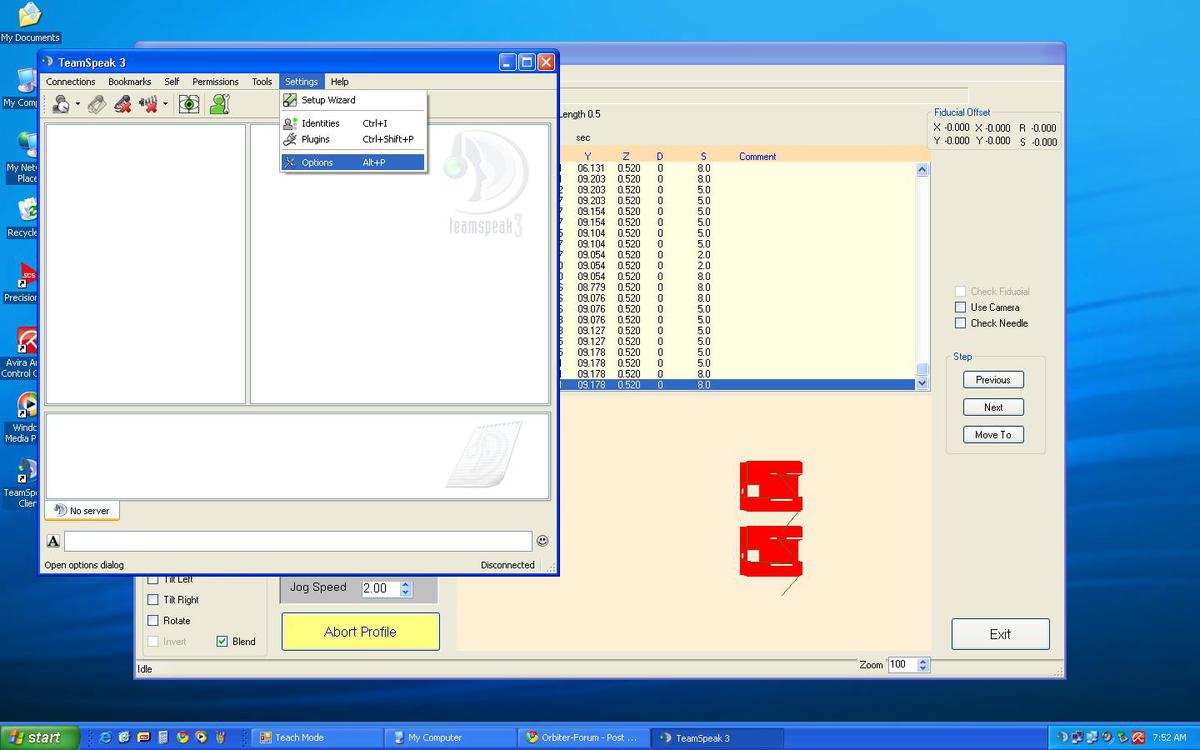The width and height of the screenshot is (1200, 750).
Task: Toggle the Tilt Right checkbox
Action: 153,600
